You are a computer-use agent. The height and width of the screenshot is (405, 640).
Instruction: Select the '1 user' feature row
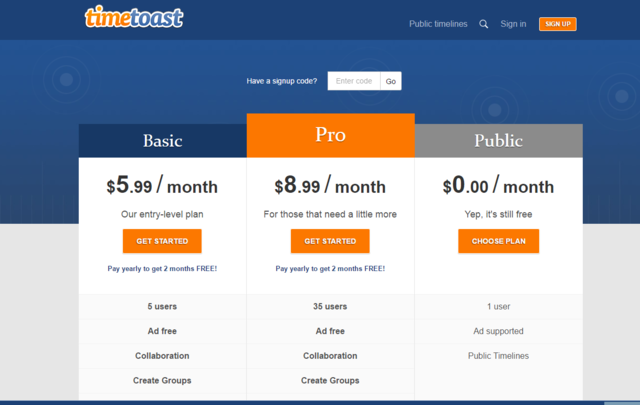498,307
